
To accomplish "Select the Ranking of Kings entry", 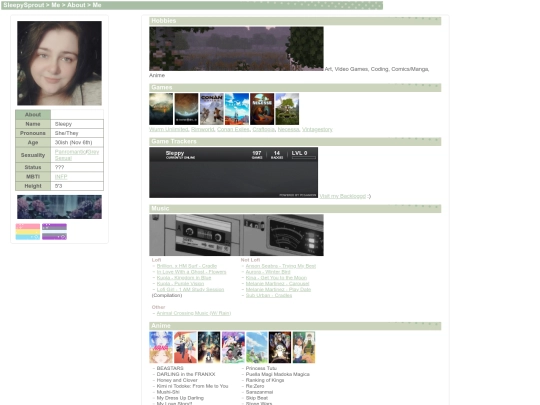I will click(265, 380).
